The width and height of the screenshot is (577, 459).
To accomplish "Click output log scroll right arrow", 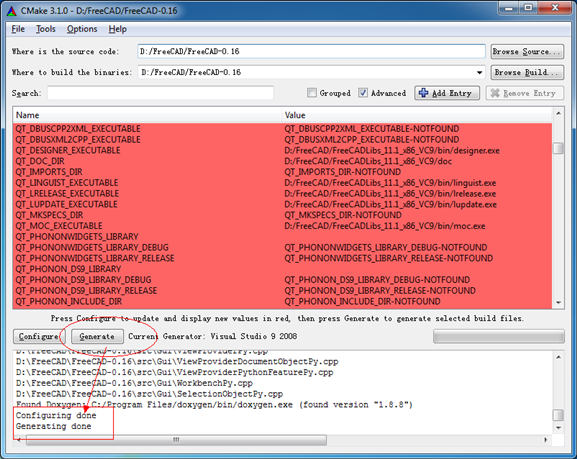I will 546,440.
